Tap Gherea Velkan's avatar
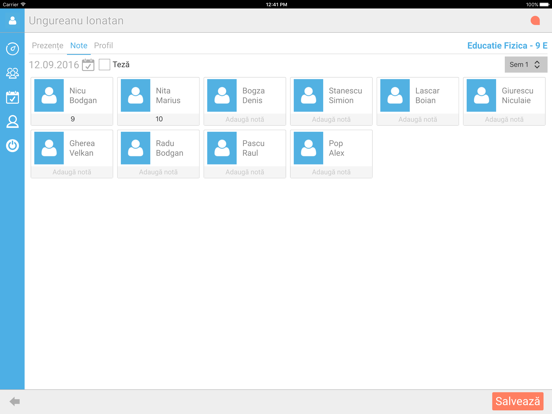 pyautogui.click(x=49, y=148)
